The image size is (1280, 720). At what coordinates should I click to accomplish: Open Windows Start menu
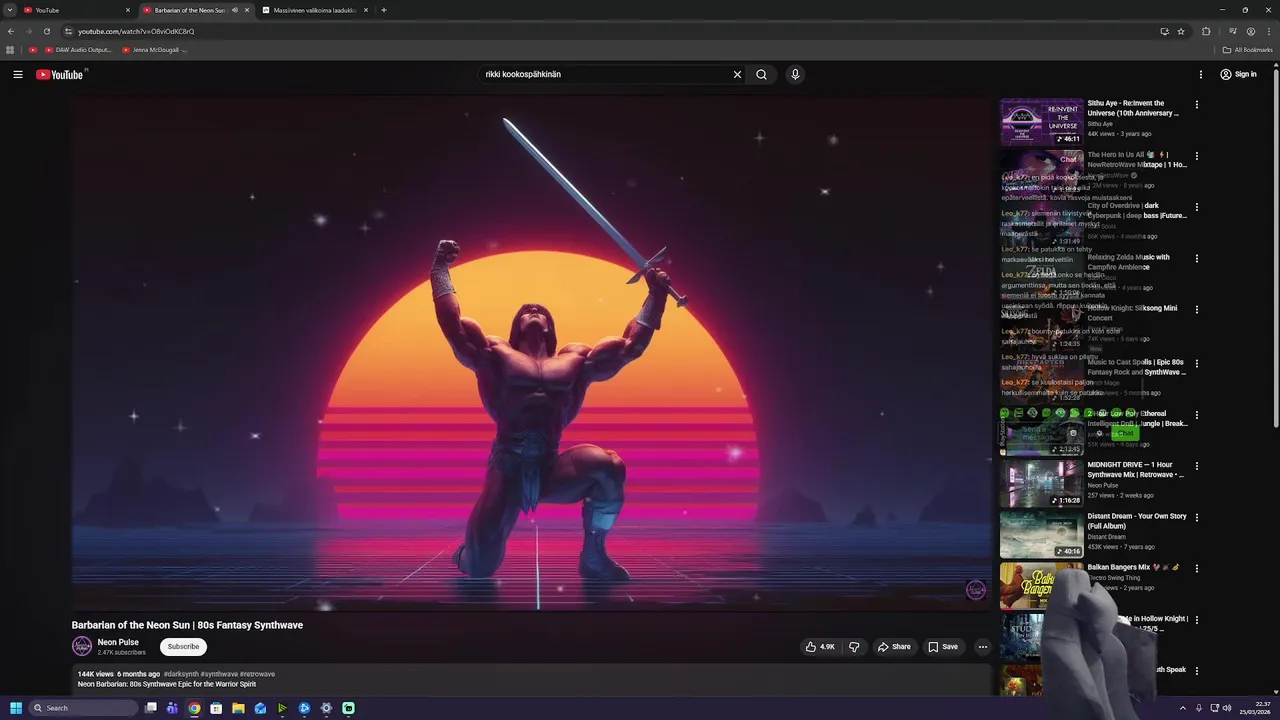pyautogui.click(x=15, y=708)
